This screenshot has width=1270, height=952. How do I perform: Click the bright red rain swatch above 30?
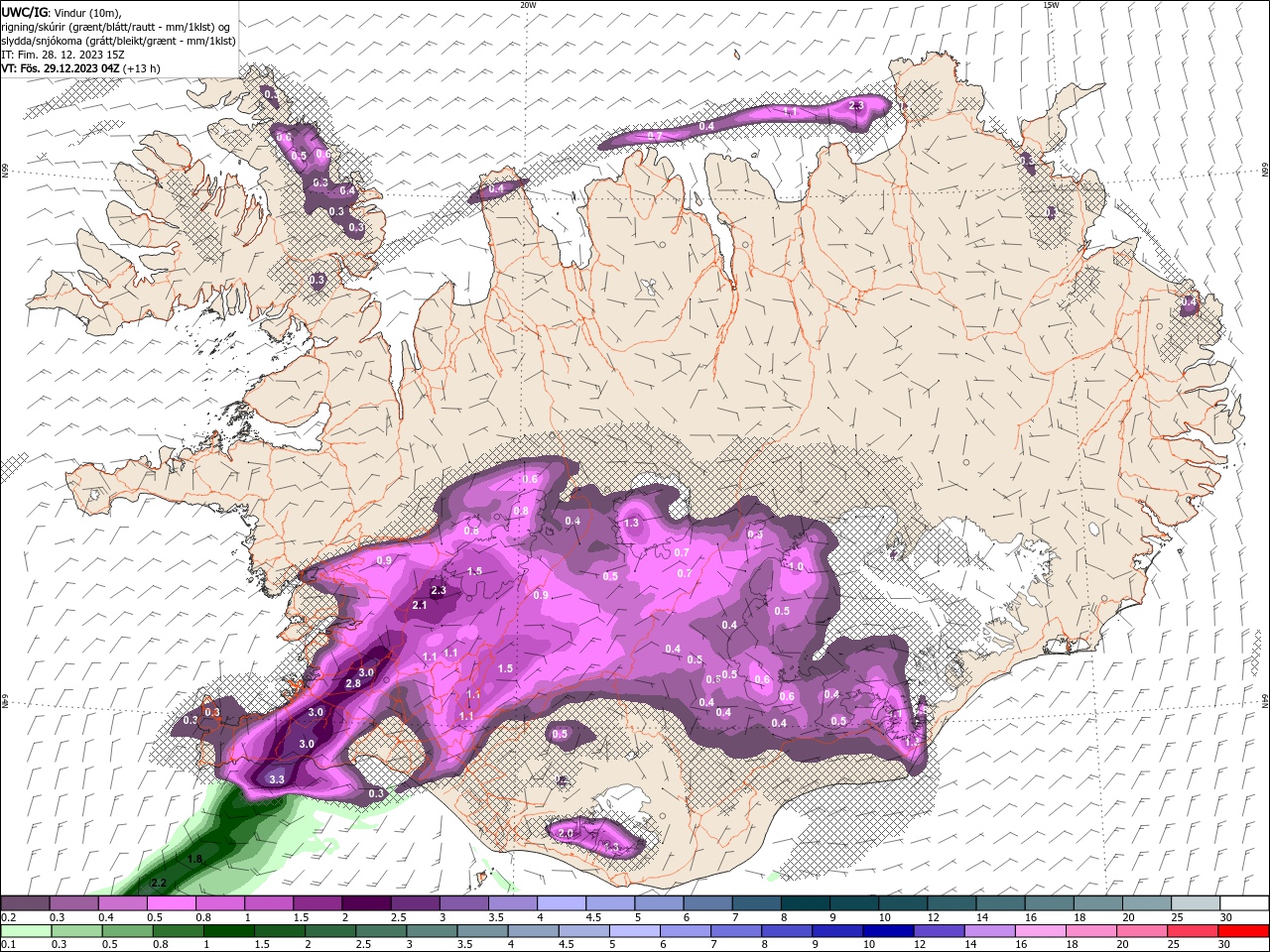(x=1245, y=931)
